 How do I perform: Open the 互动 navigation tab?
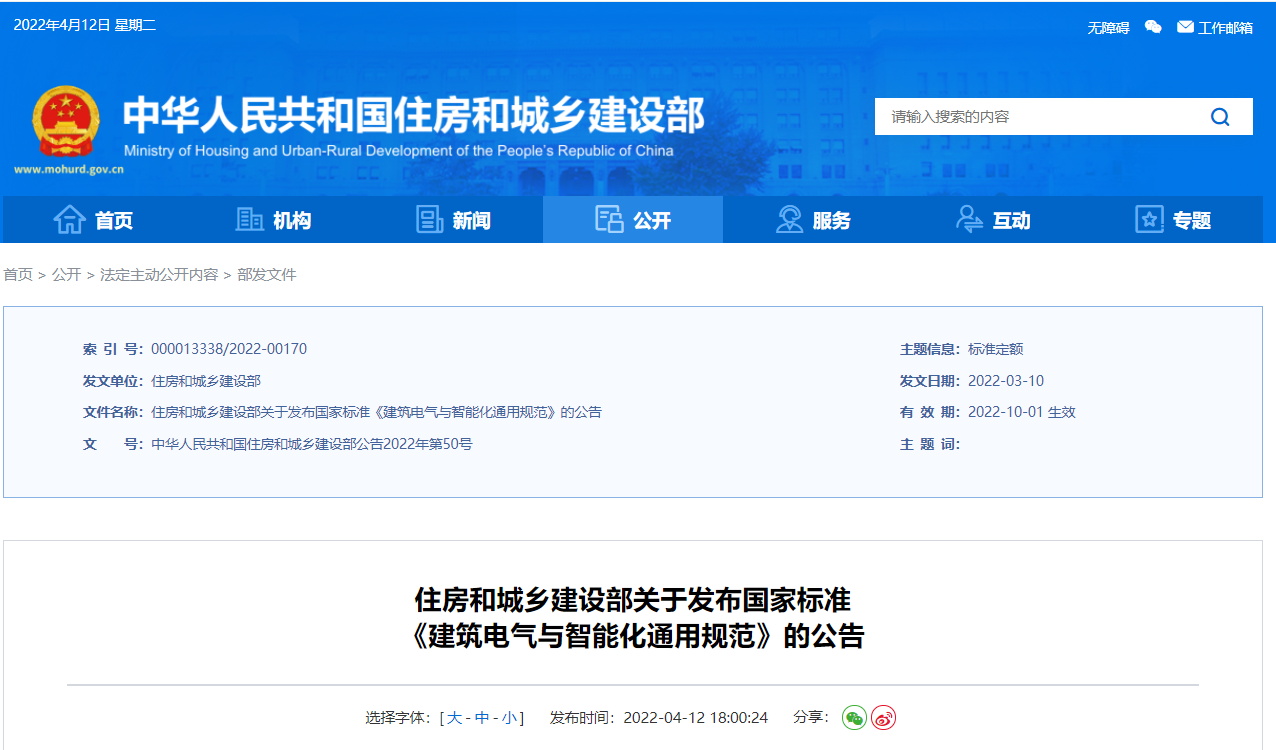tap(992, 220)
